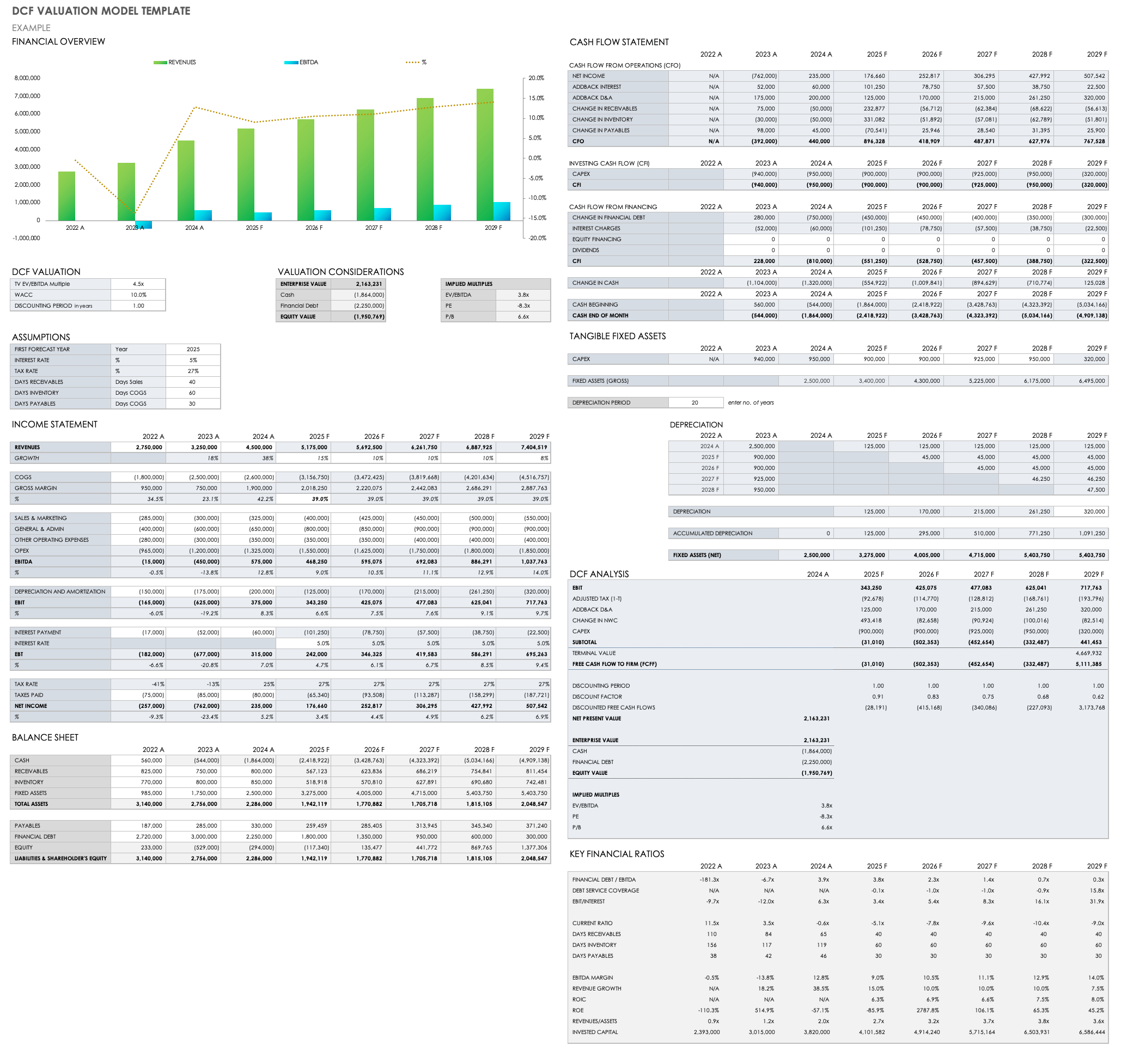This screenshot has width=1121, height=1064.
Task: Click the dotted % legend marker
Action: tap(412, 63)
